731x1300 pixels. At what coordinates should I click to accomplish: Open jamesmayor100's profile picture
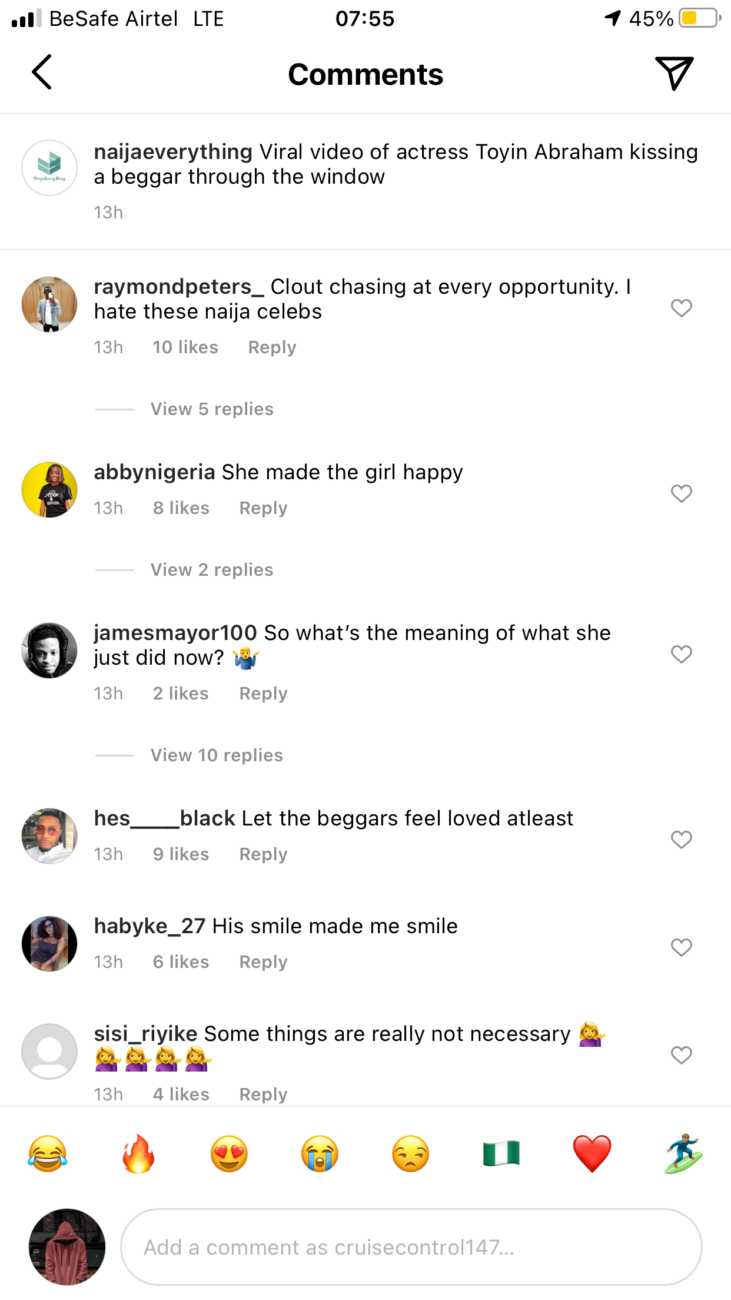click(49, 651)
